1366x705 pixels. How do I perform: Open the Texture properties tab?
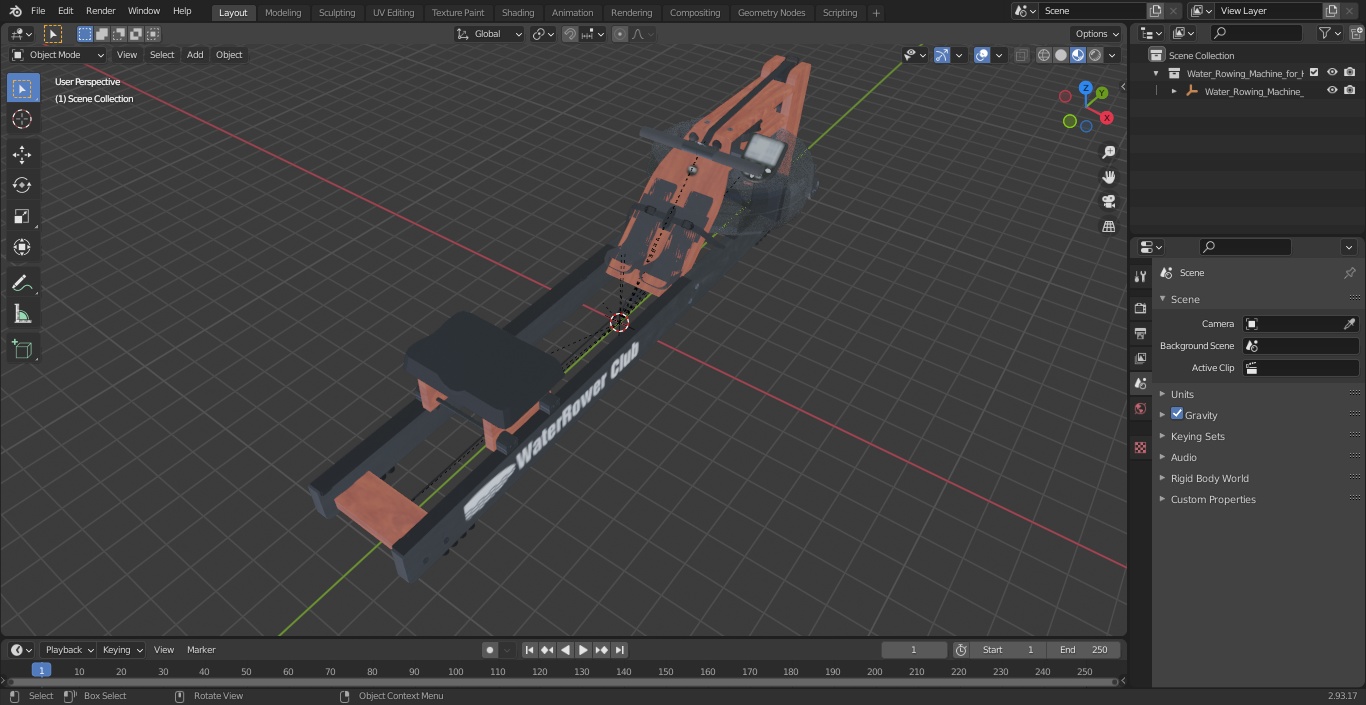[x=1140, y=447]
